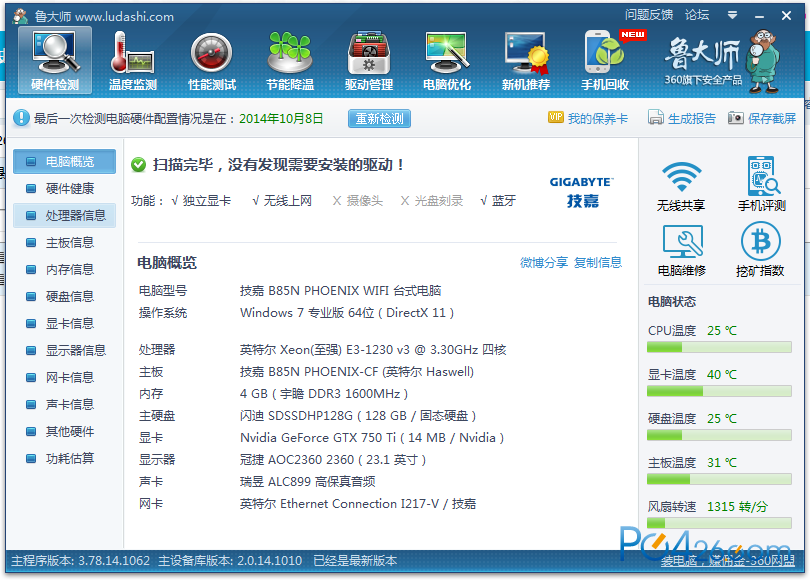Select the 硬盘信息 sidebar tab
The width and height of the screenshot is (810, 580).
(65, 296)
